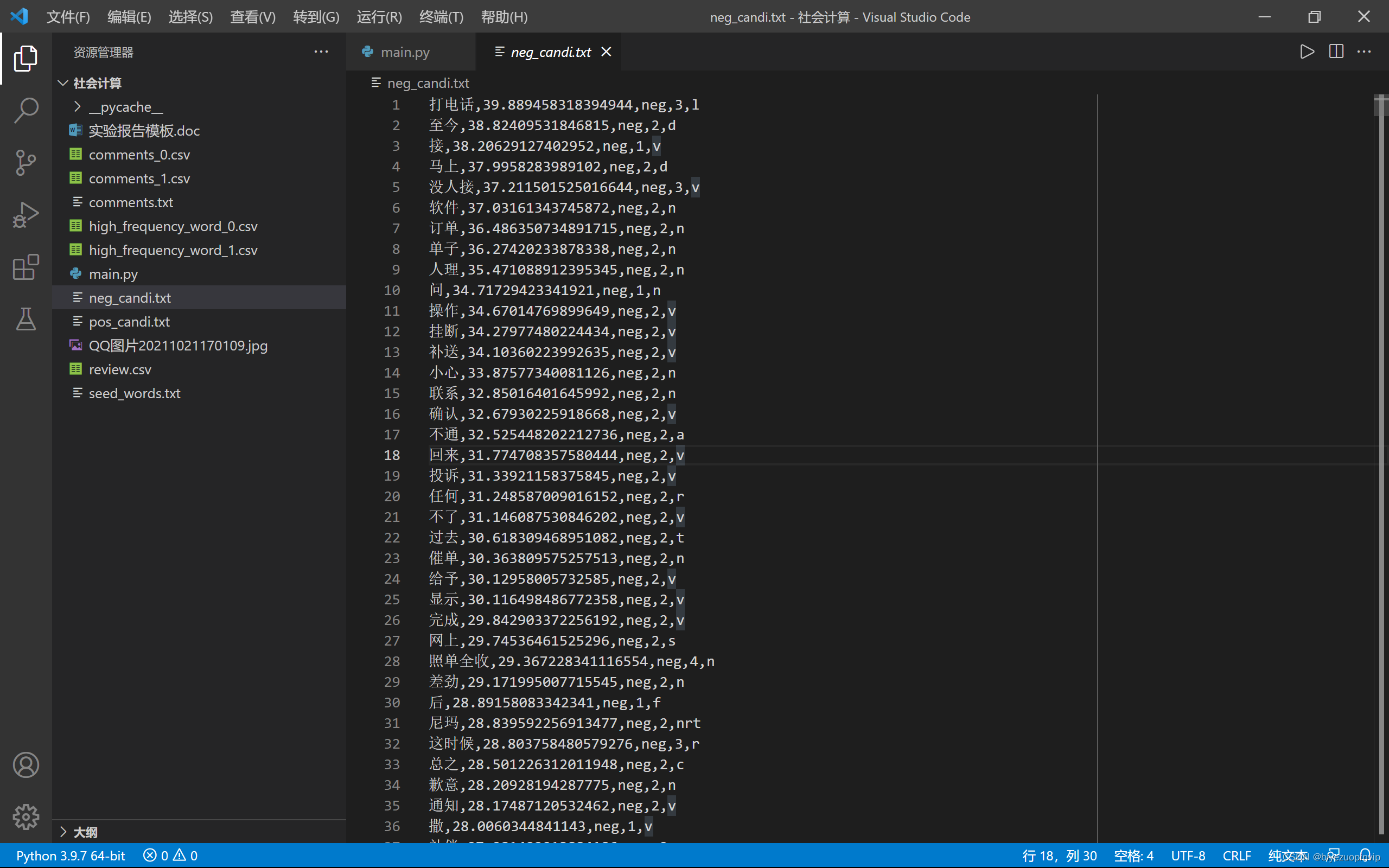Click the Python 3.9.7 64-bit interpreter selector
The image size is (1389, 868).
tap(71, 856)
